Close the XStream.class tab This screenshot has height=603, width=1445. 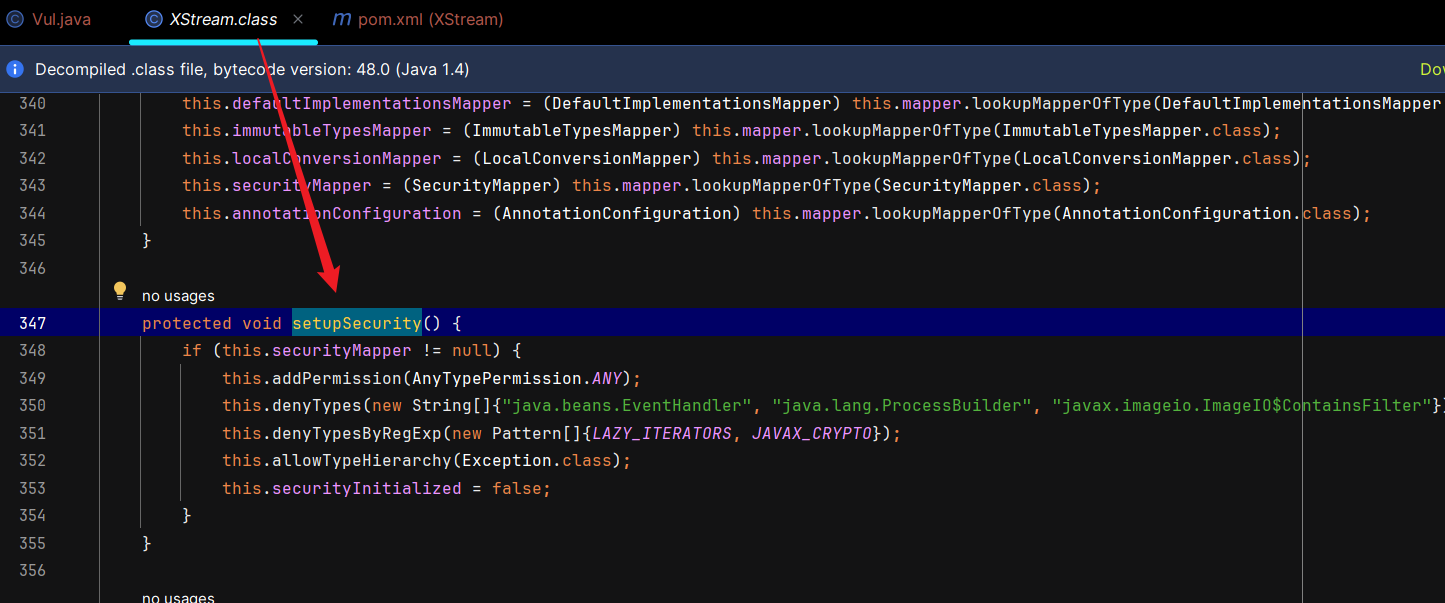[x=298, y=19]
